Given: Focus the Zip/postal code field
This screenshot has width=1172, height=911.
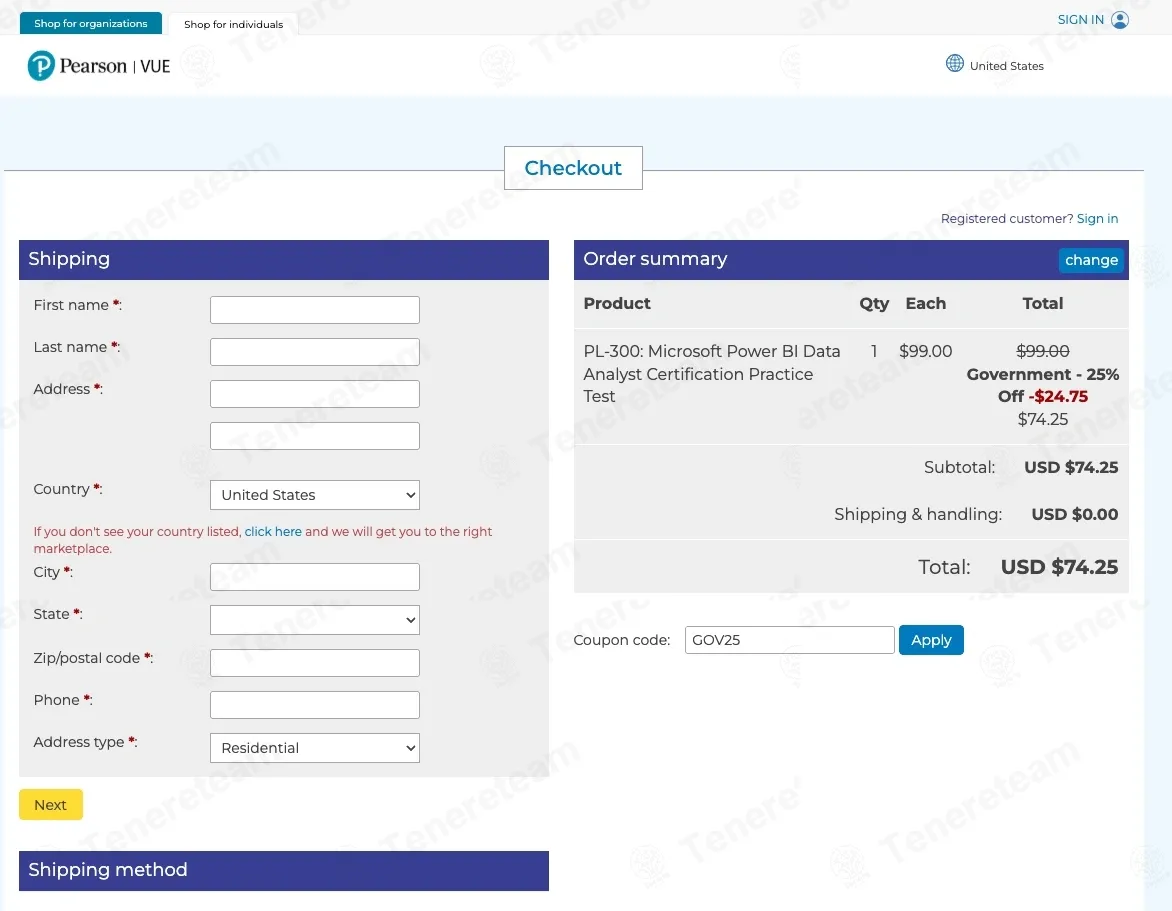Looking at the screenshot, I should pos(315,663).
